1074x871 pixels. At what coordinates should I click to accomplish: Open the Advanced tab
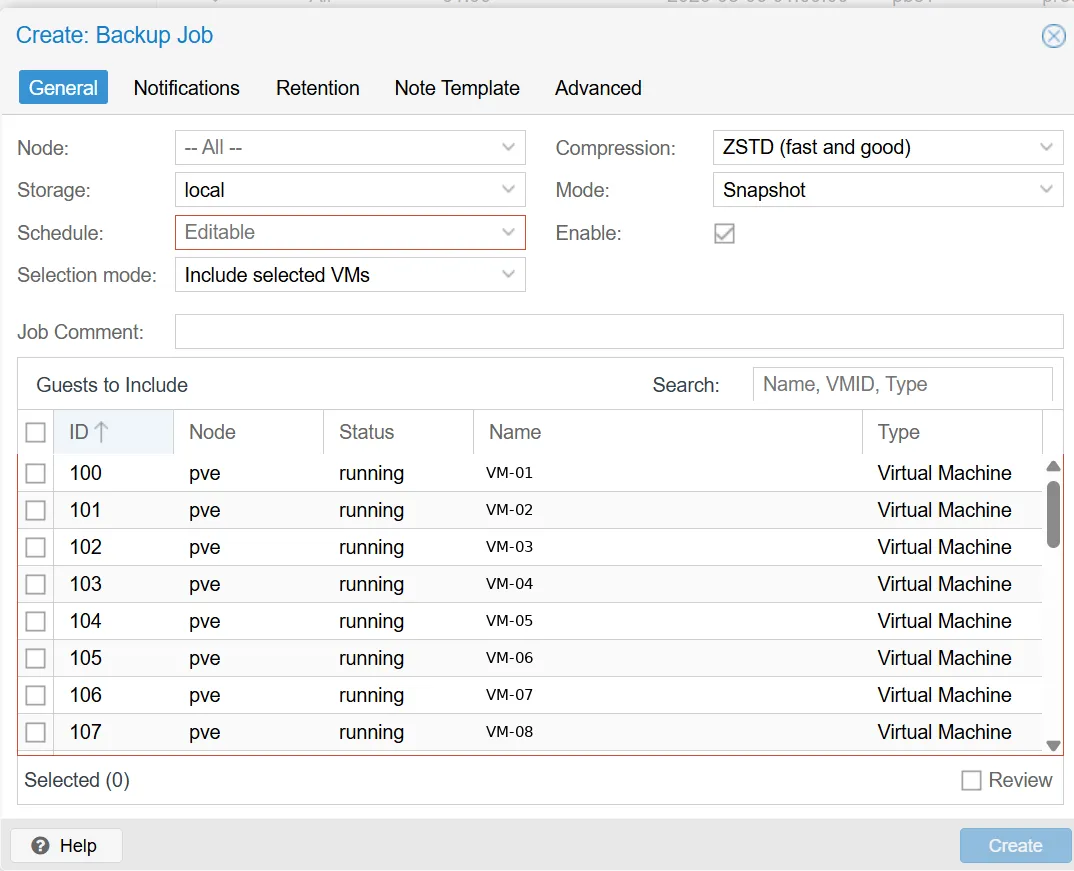pos(598,88)
